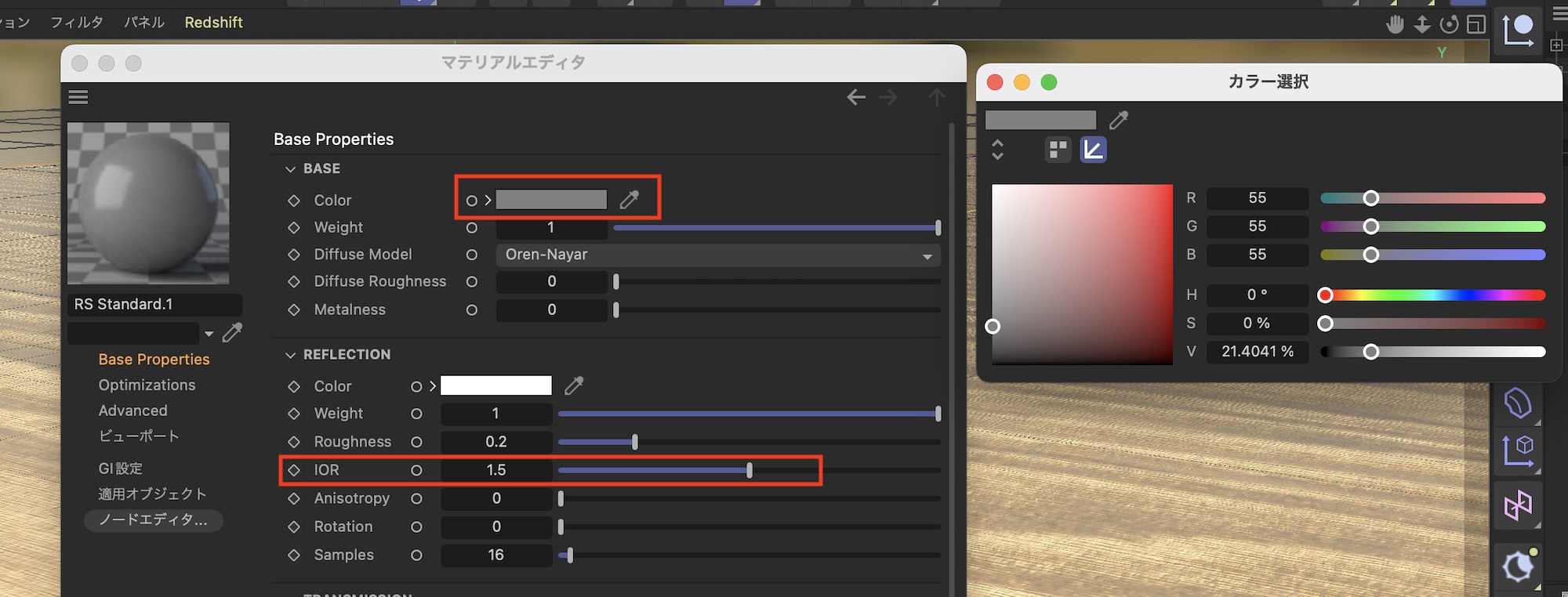This screenshot has width=1568, height=597.
Task: Toggle the Diffuse Roughness keyframe diamond
Action: coord(294,282)
